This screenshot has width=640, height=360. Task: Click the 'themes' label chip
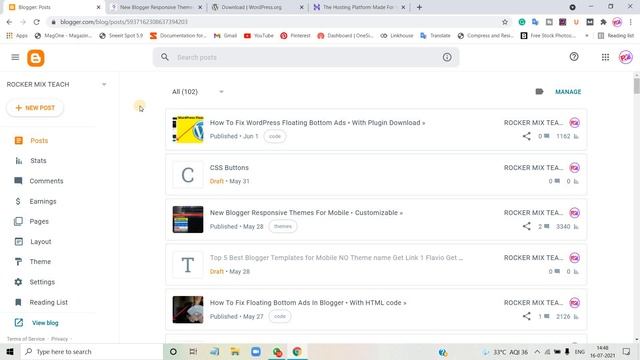(282, 226)
